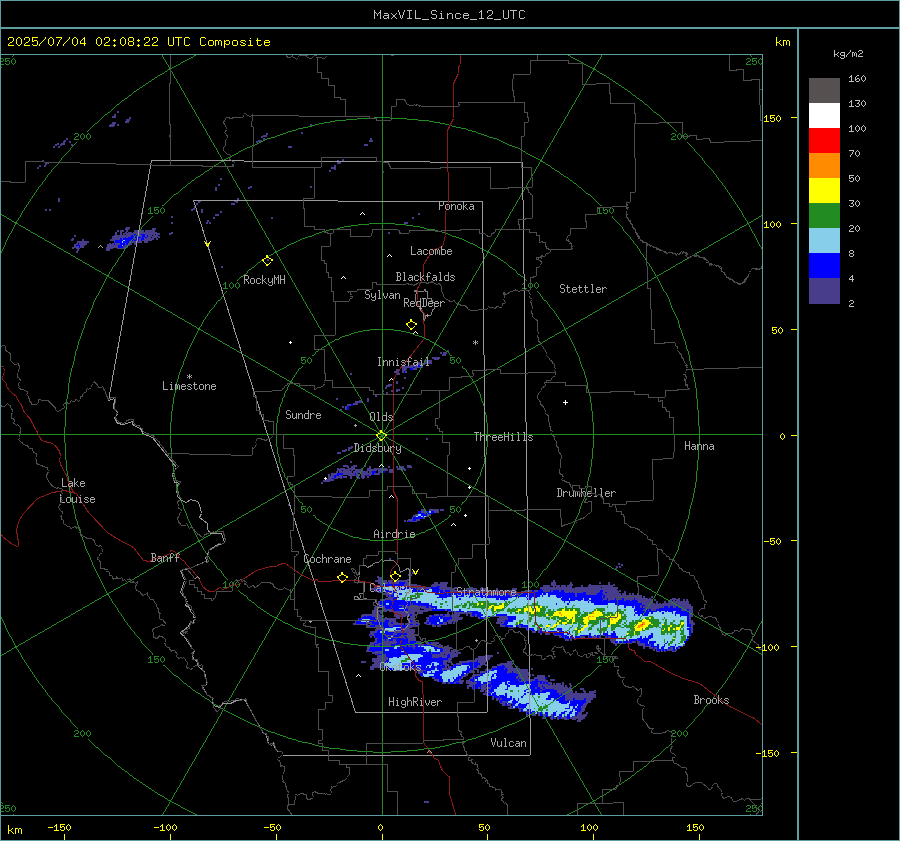Click the Okotoks town label

400,666
